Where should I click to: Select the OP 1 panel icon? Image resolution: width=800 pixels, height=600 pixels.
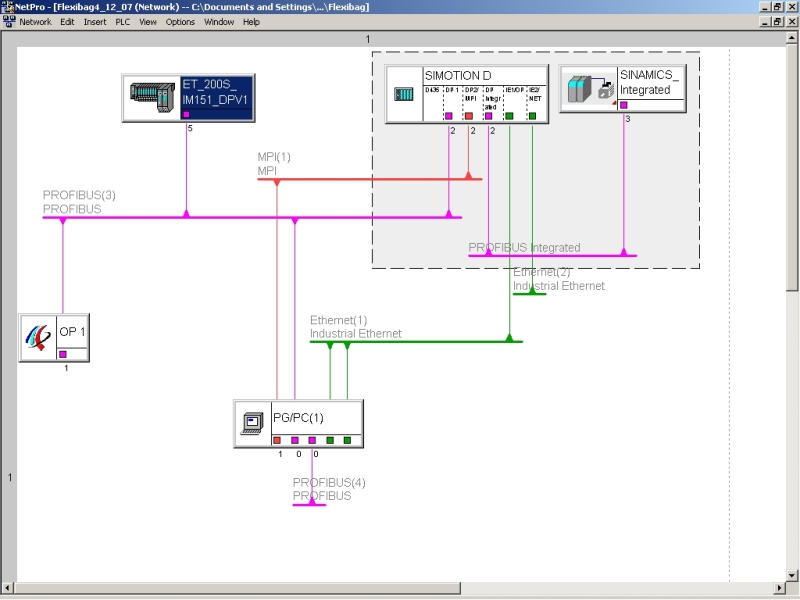click(38, 338)
